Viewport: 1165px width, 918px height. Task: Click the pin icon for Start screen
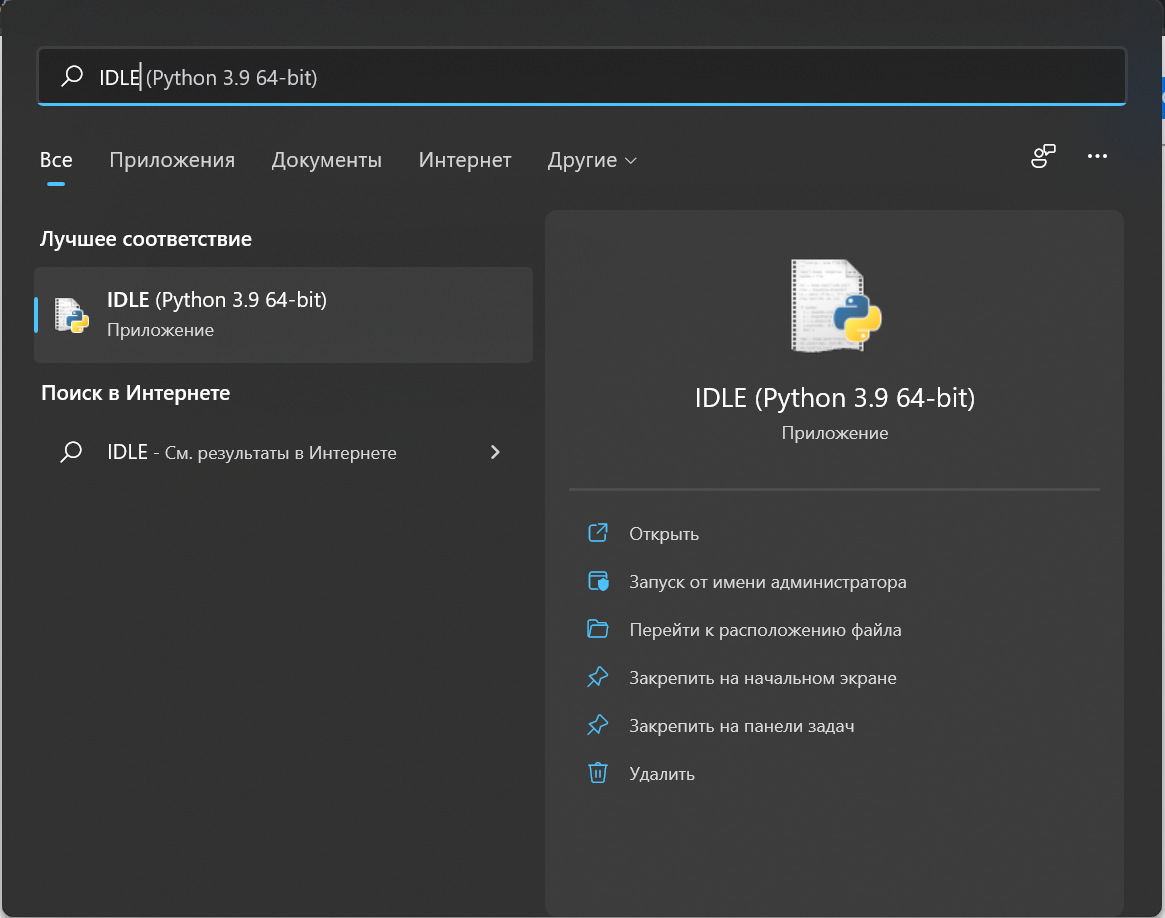click(598, 677)
